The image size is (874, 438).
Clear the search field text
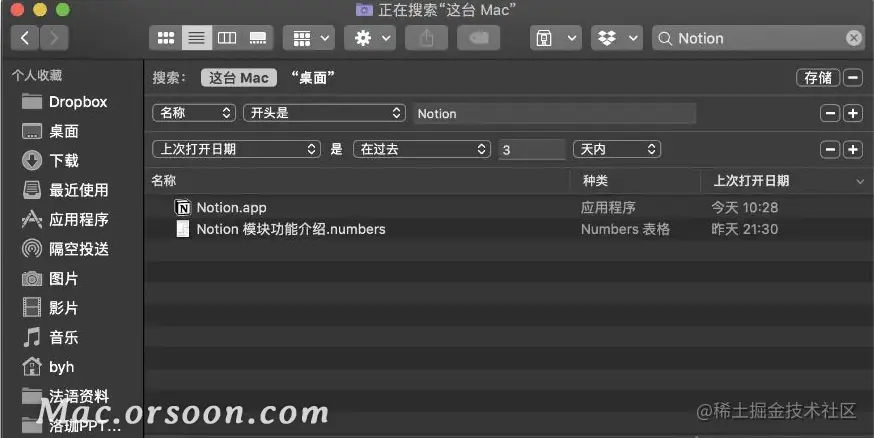853,38
